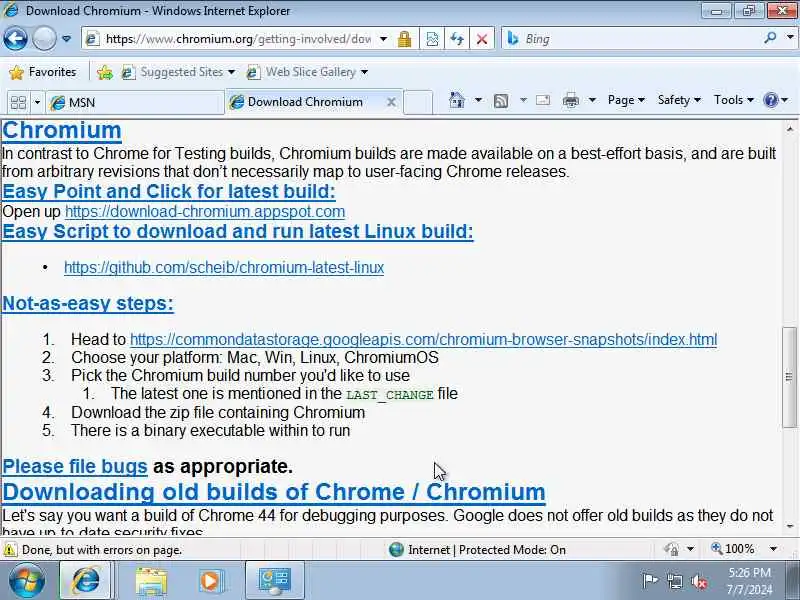This screenshot has width=800, height=600.
Task: Expand the tab list dropdown arrow
Action: (x=37, y=103)
